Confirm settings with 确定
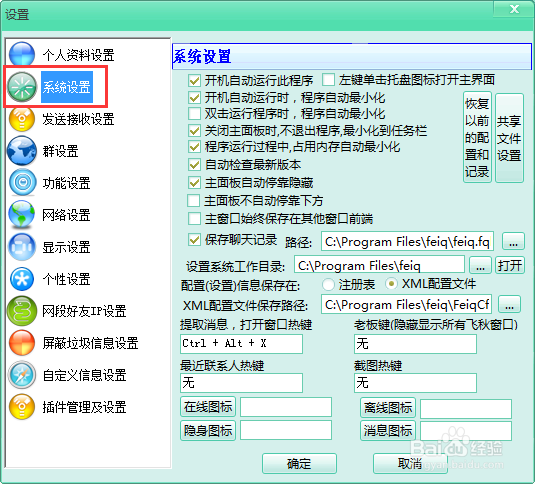The width and height of the screenshot is (535, 484). click(299, 464)
